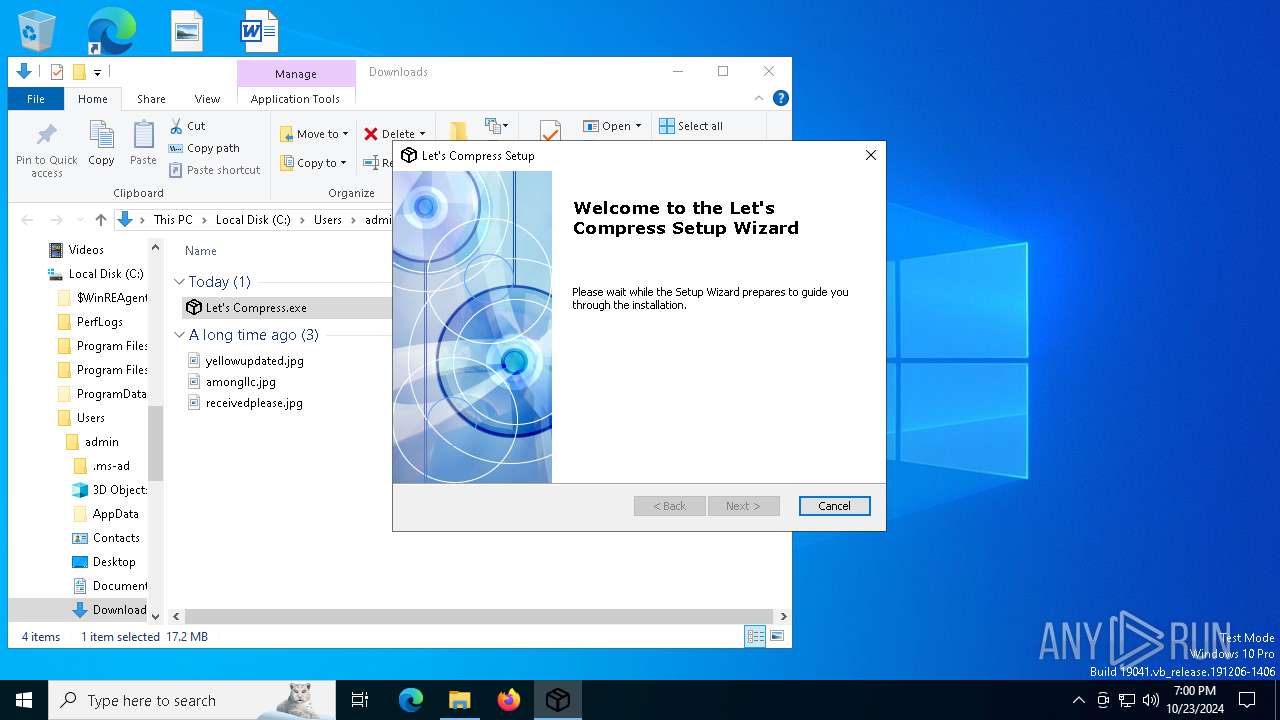
Task: Open network settings in the system tray
Action: coord(1127,700)
